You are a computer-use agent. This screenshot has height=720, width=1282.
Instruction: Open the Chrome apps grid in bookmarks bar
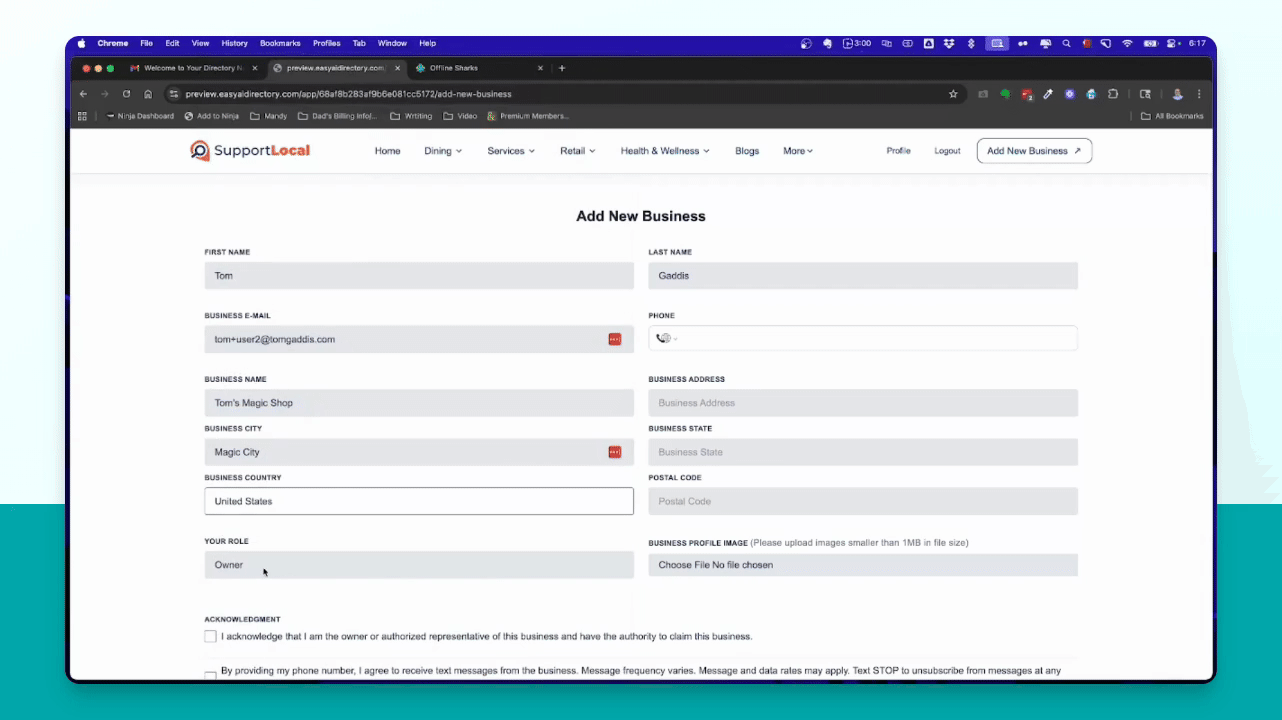coord(83,116)
